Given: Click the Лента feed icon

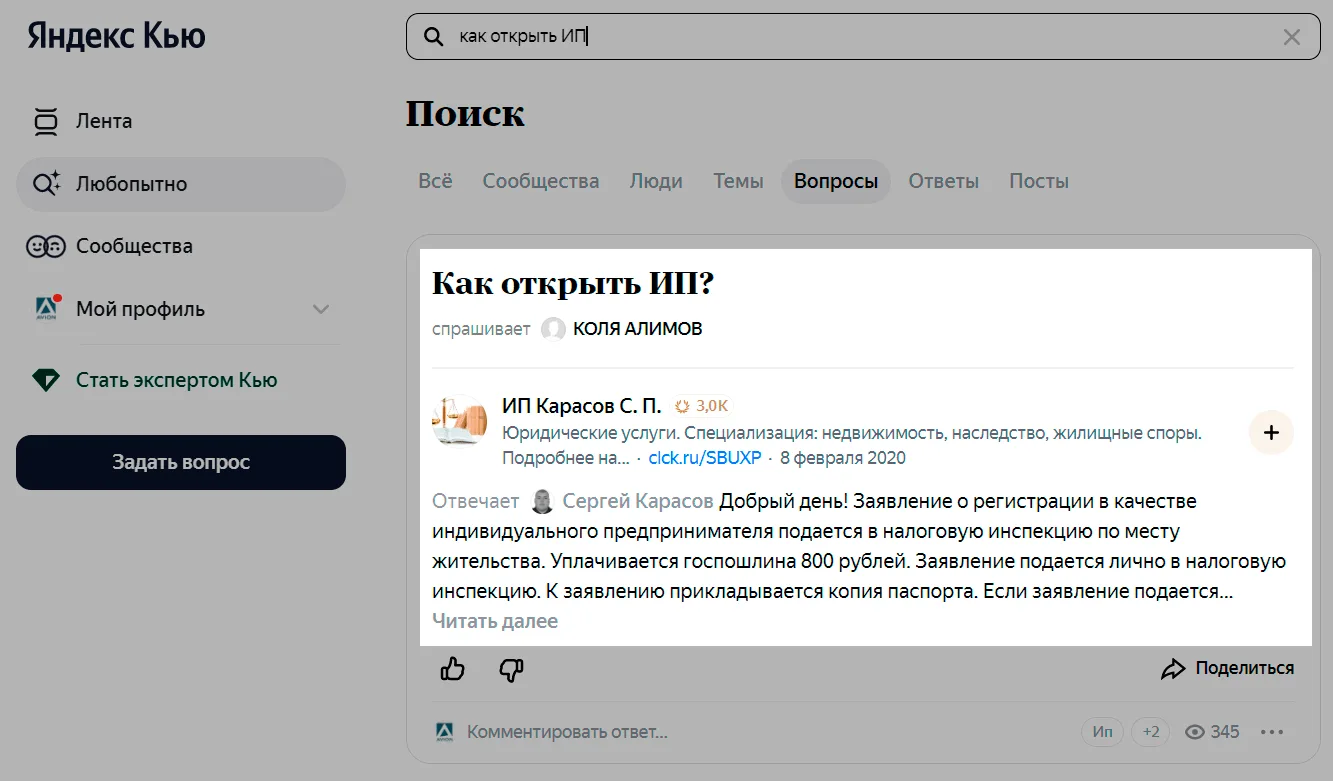Looking at the screenshot, I should [x=45, y=121].
